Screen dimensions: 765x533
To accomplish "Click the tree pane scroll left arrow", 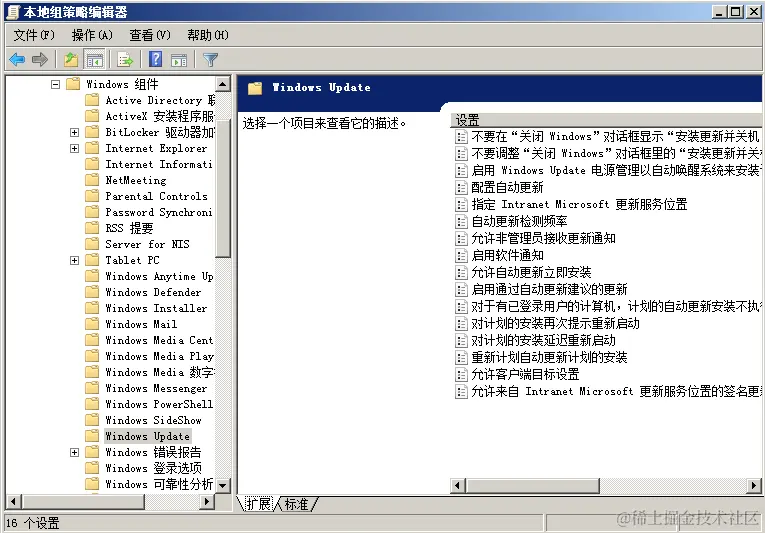I will pyautogui.click(x=13, y=501).
